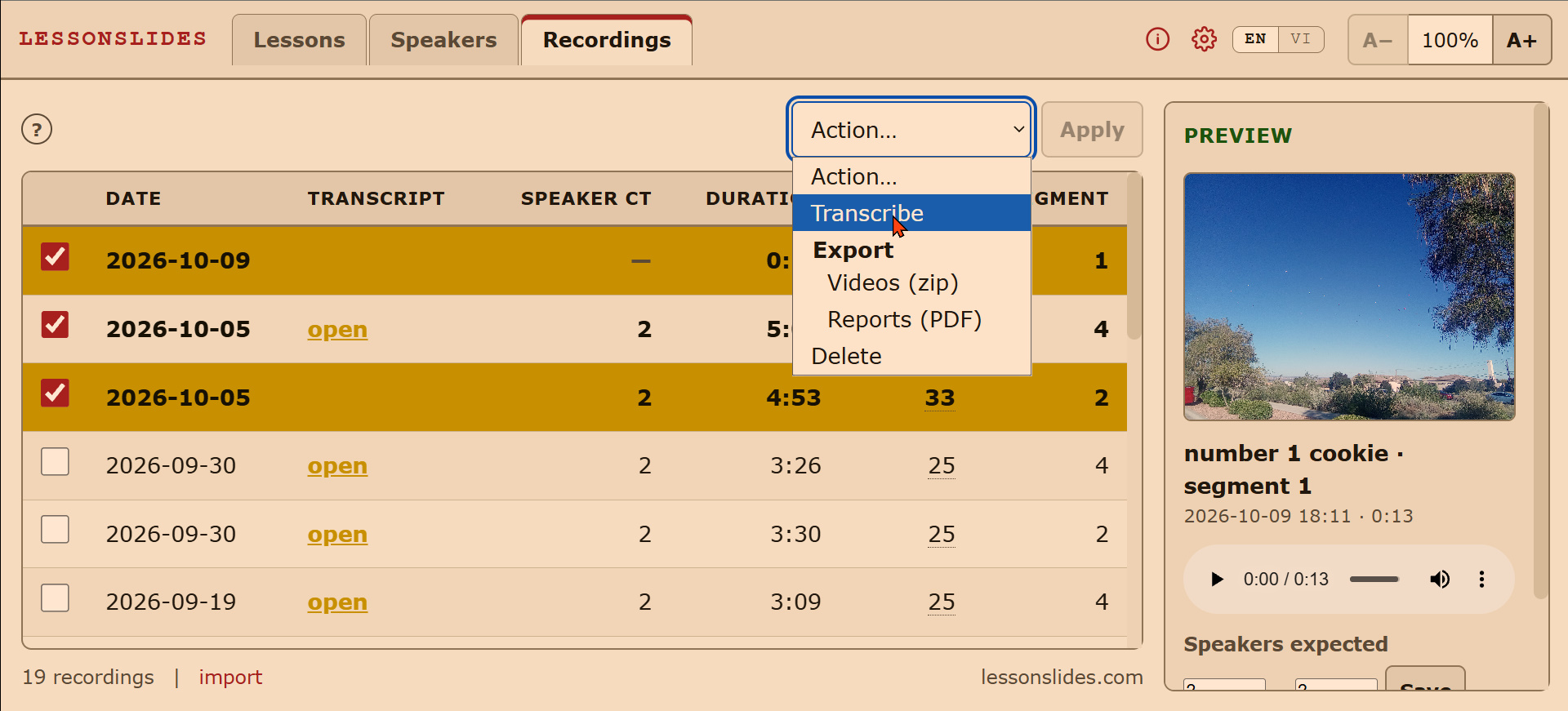Mute the preview audio speaker icon
Screen dimensions: 1568x711
[x=1439, y=580]
